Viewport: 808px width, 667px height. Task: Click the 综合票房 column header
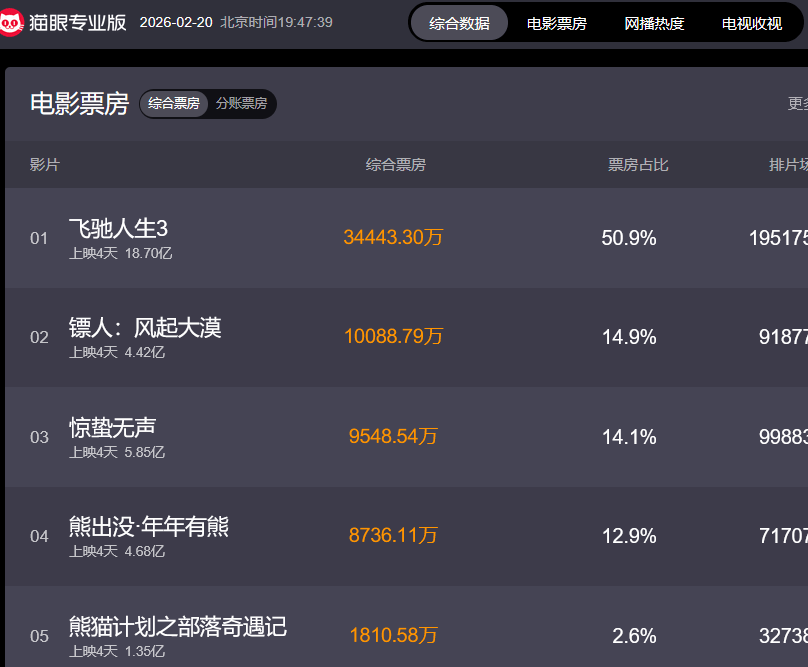pos(395,165)
